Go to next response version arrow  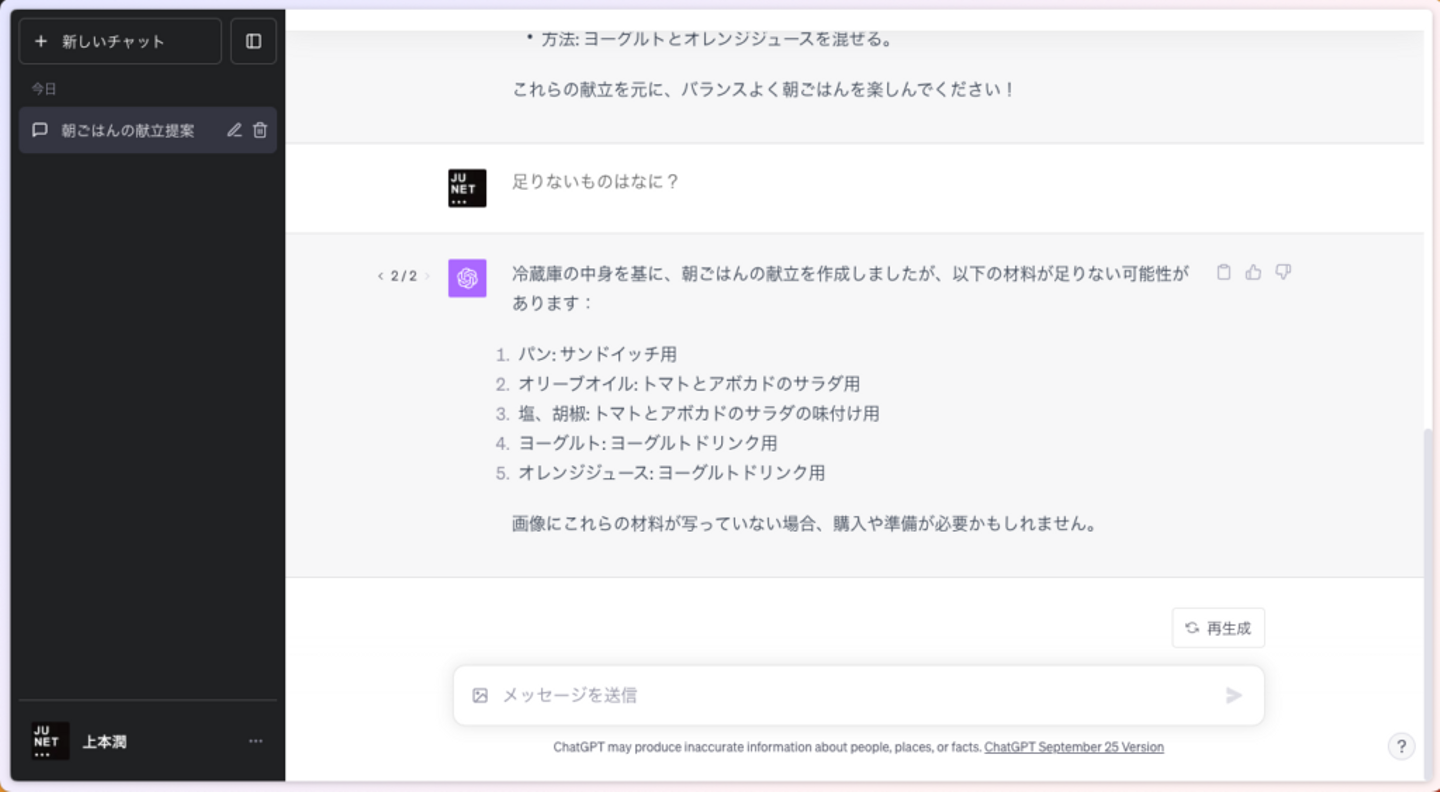coord(427,276)
